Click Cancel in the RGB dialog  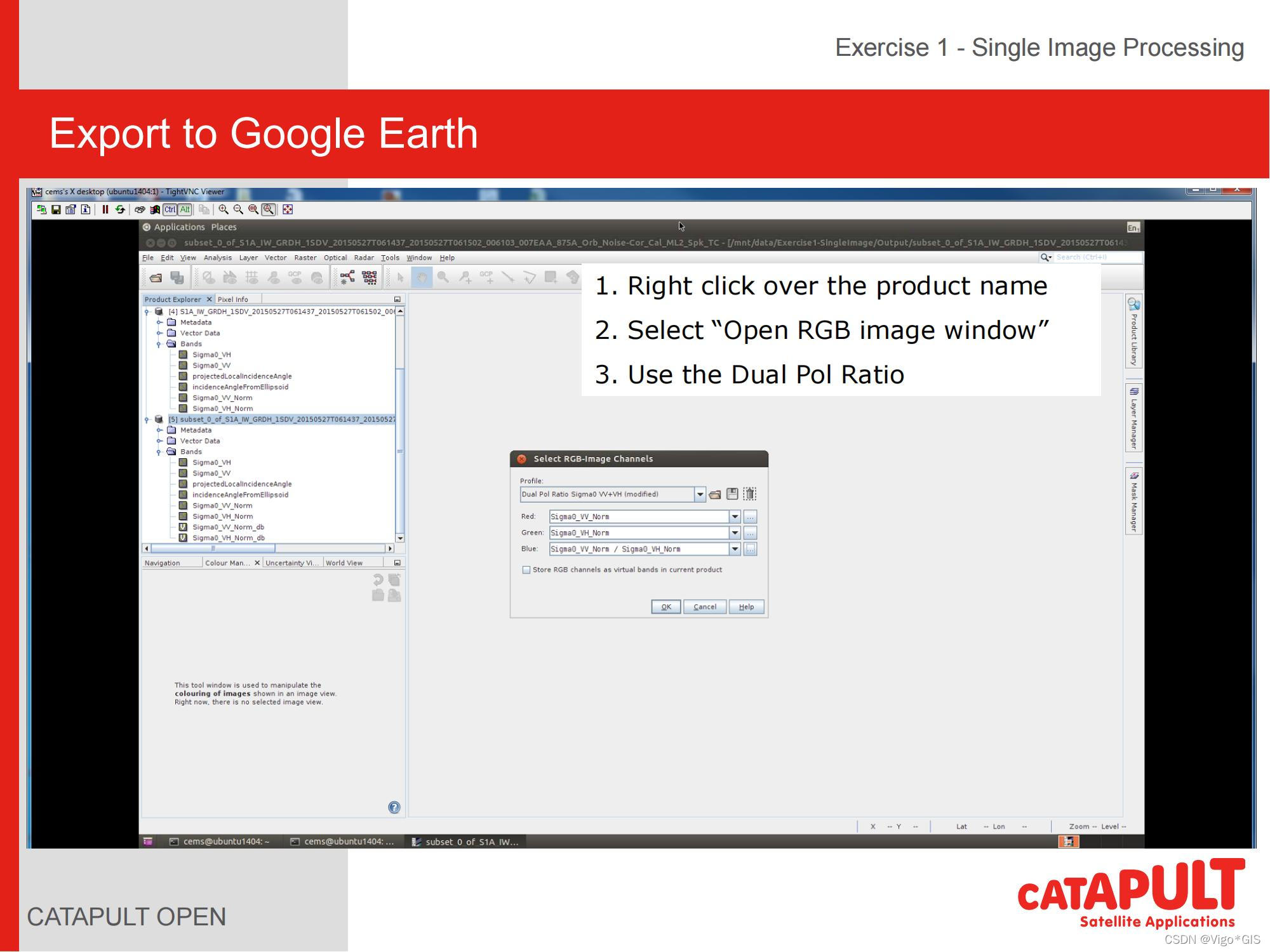[705, 607]
